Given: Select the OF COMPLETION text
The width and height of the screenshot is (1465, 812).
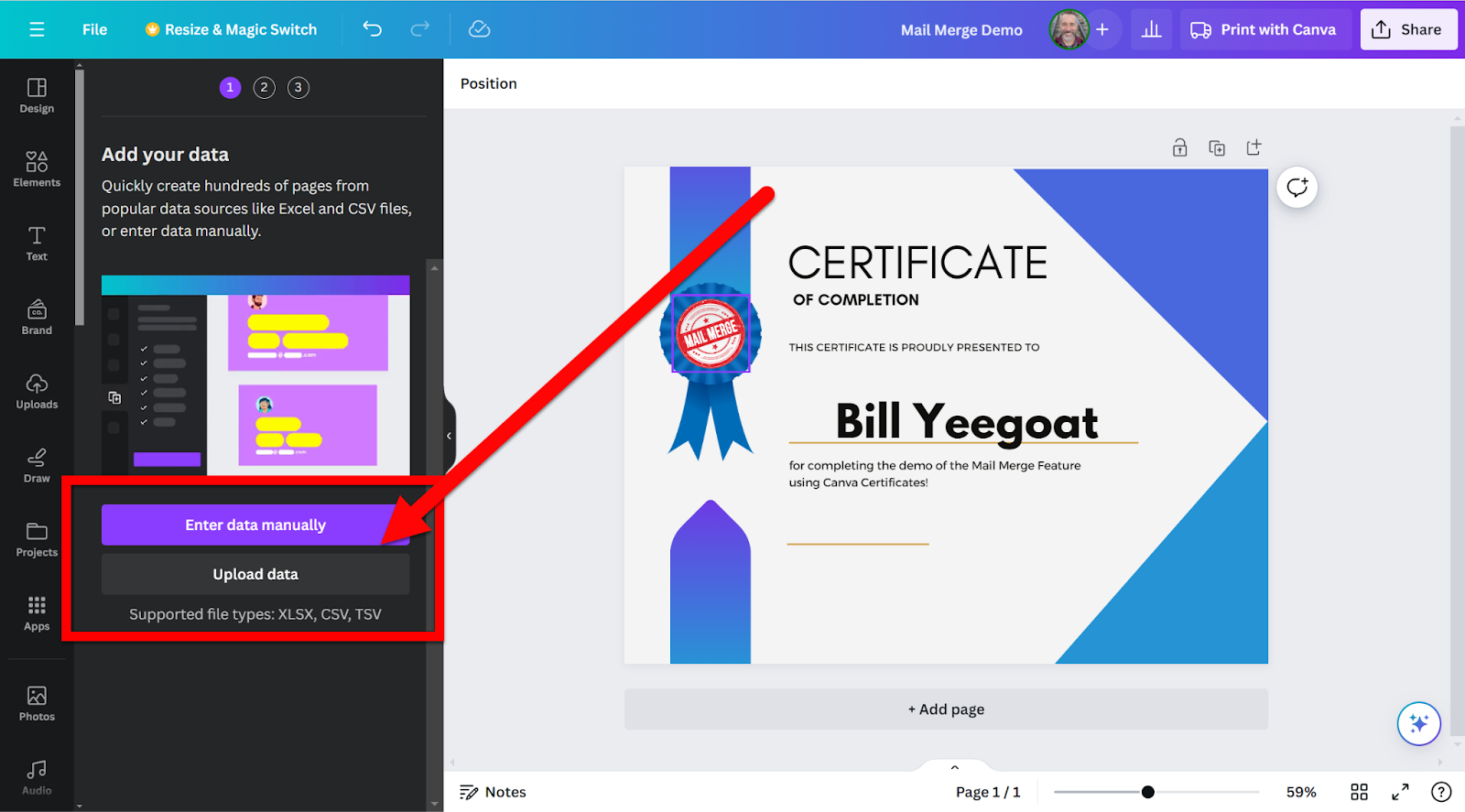Looking at the screenshot, I should (x=856, y=300).
